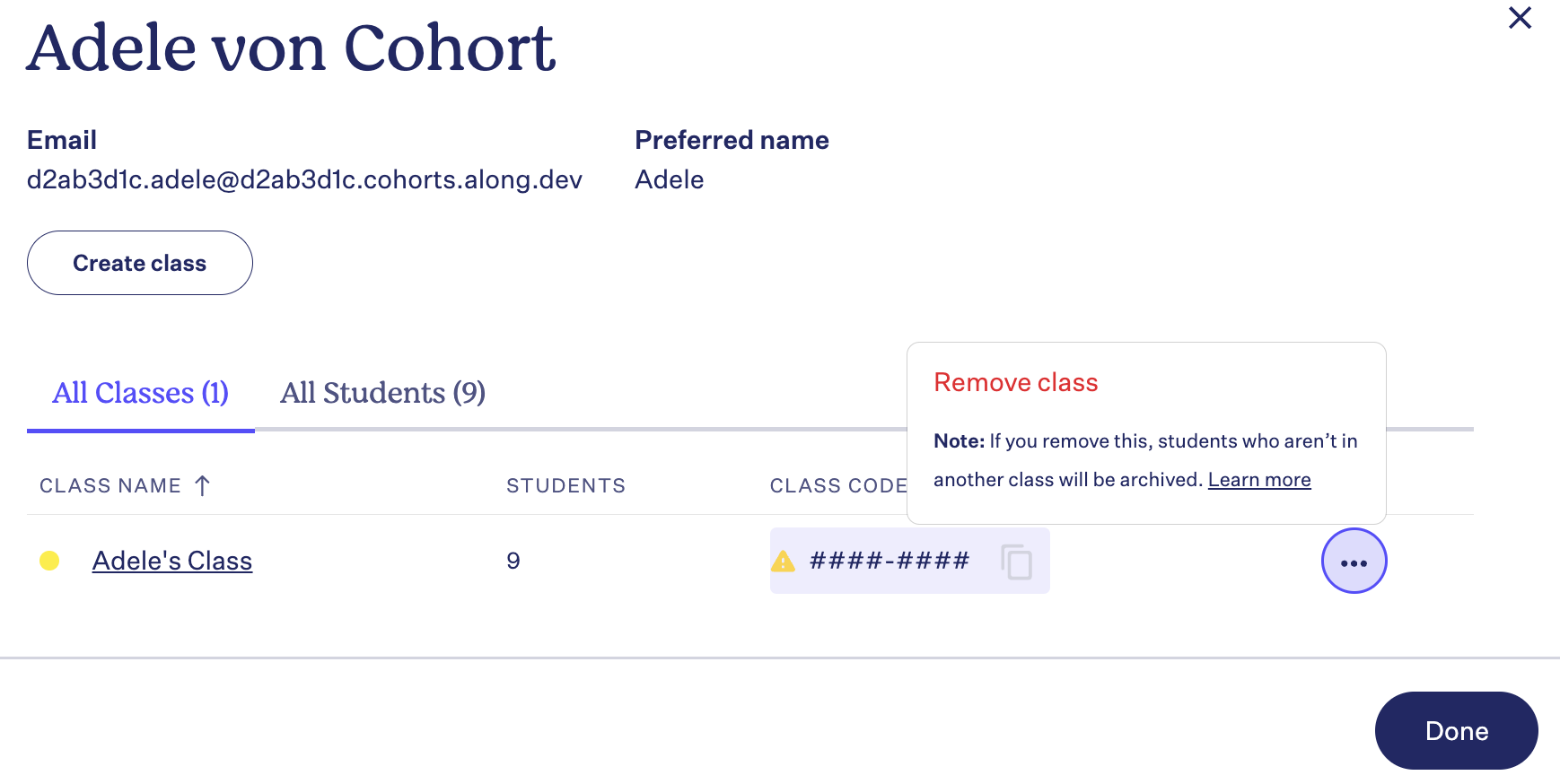The width and height of the screenshot is (1560, 784).
Task: Open Adele's Class link
Action: click(x=172, y=561)
